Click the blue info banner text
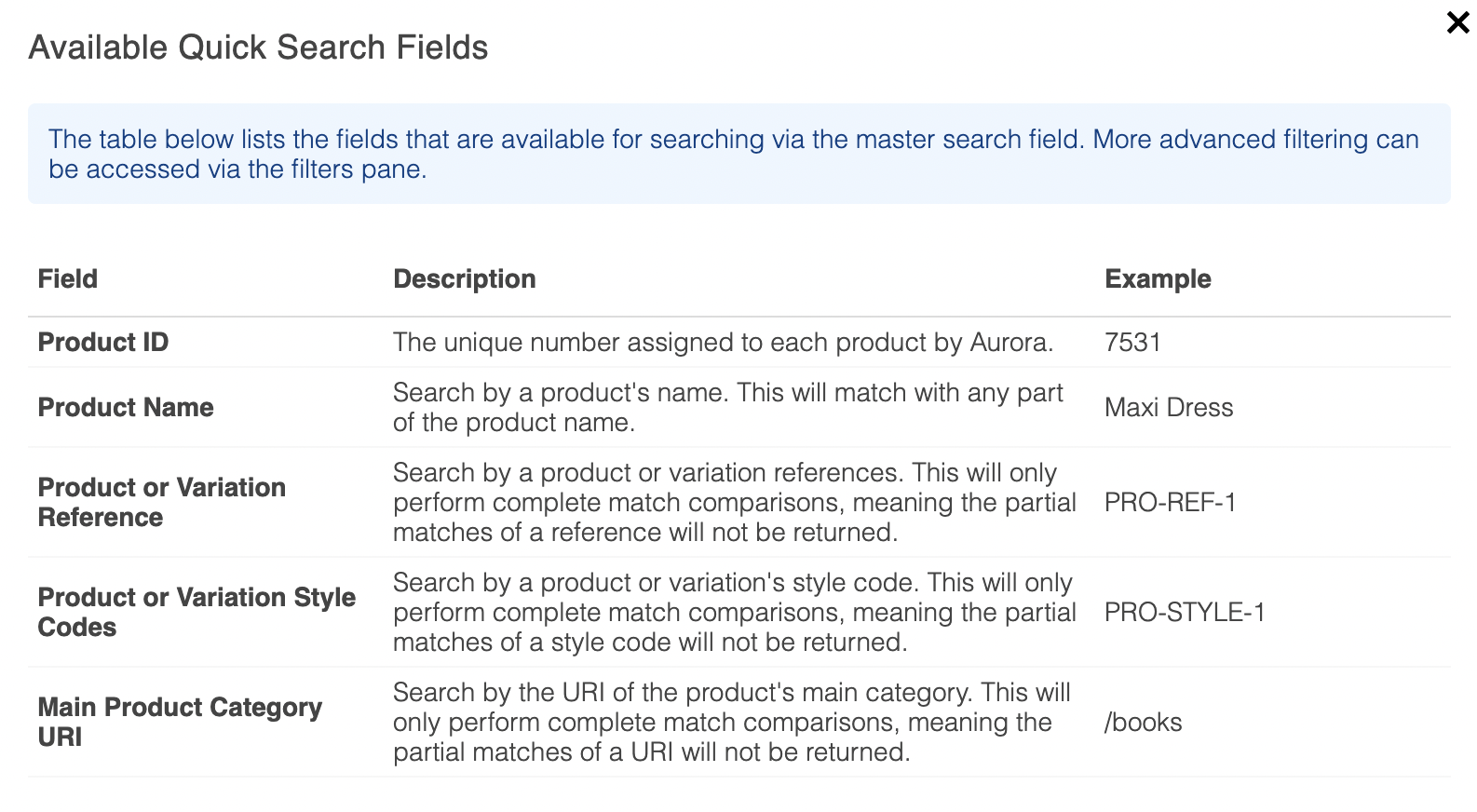 coord(733,154)
